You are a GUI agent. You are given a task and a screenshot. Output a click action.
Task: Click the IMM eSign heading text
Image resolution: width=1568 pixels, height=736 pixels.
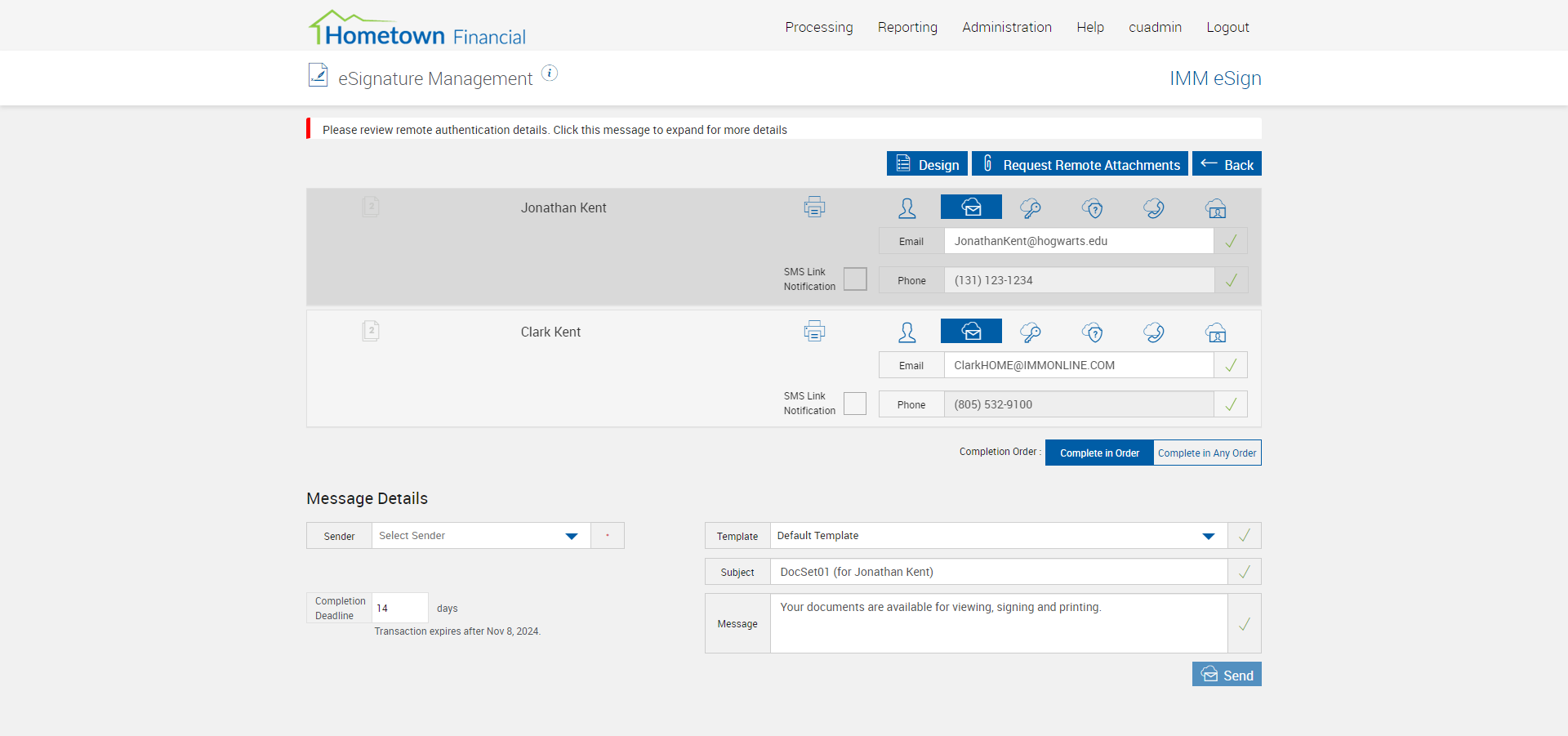1215,78
